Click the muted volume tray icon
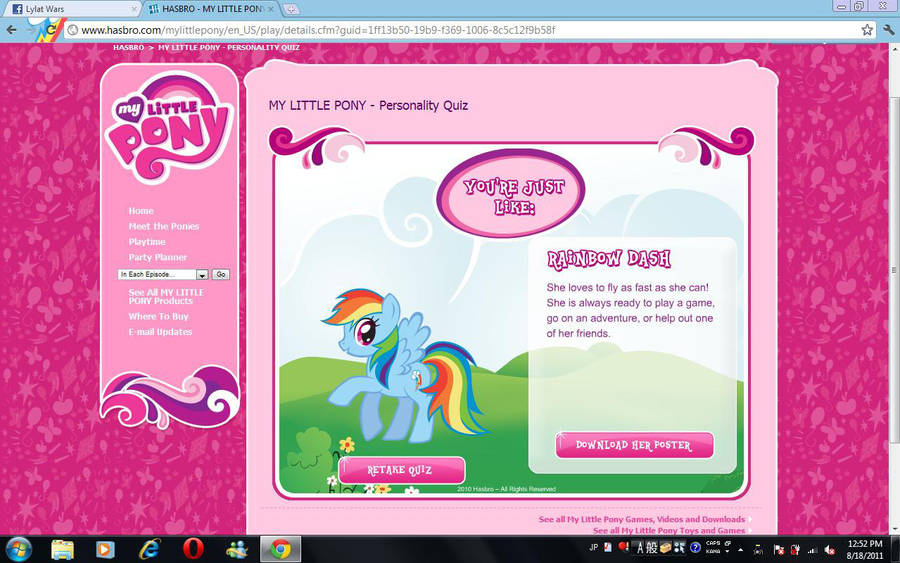This screenshot has height=563, width=900. click(x=829, y=550)
